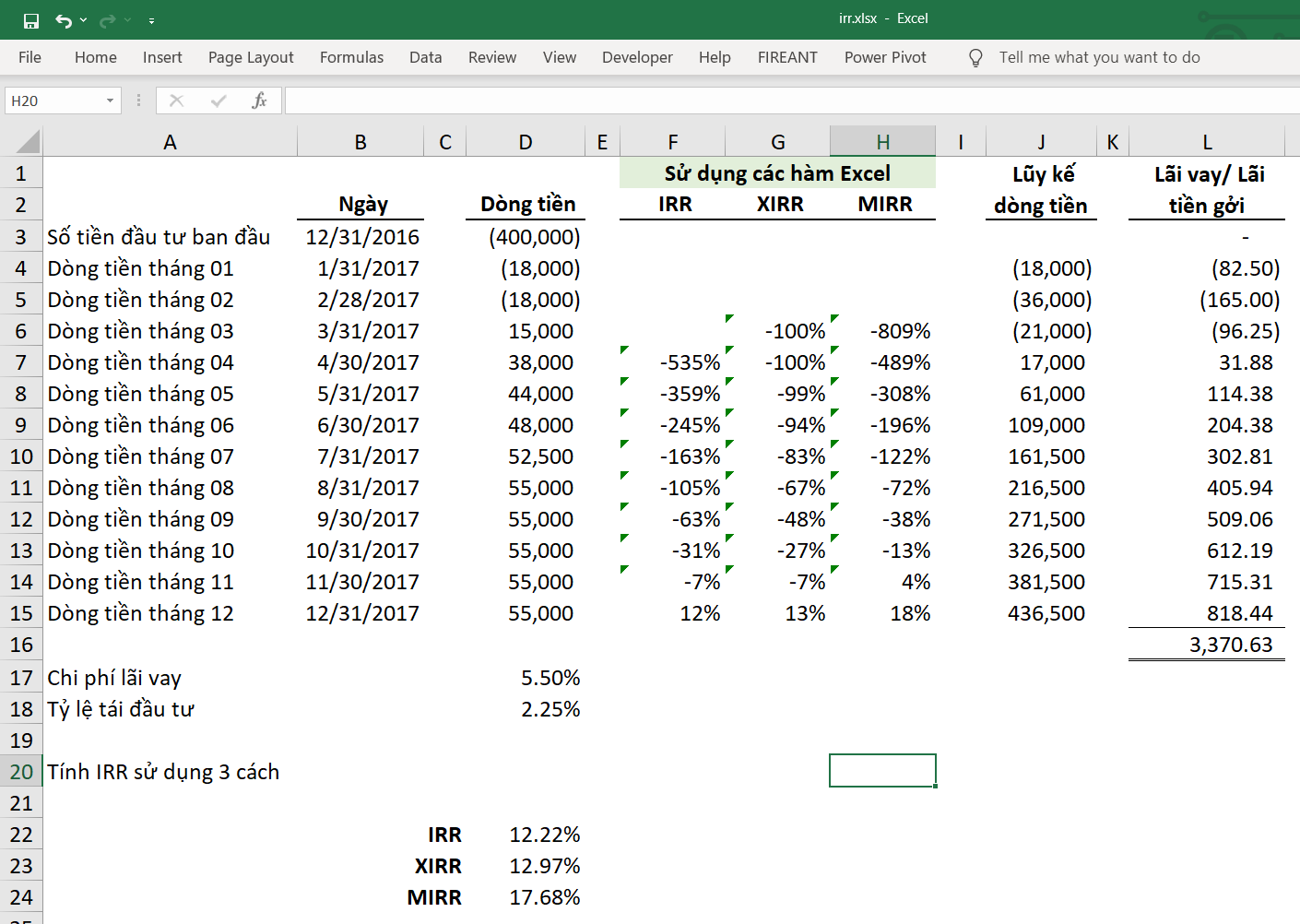1300x924 pixels.
Task: Click the Enter checkmark formula bar icon
Action: (x=219, y=101)
